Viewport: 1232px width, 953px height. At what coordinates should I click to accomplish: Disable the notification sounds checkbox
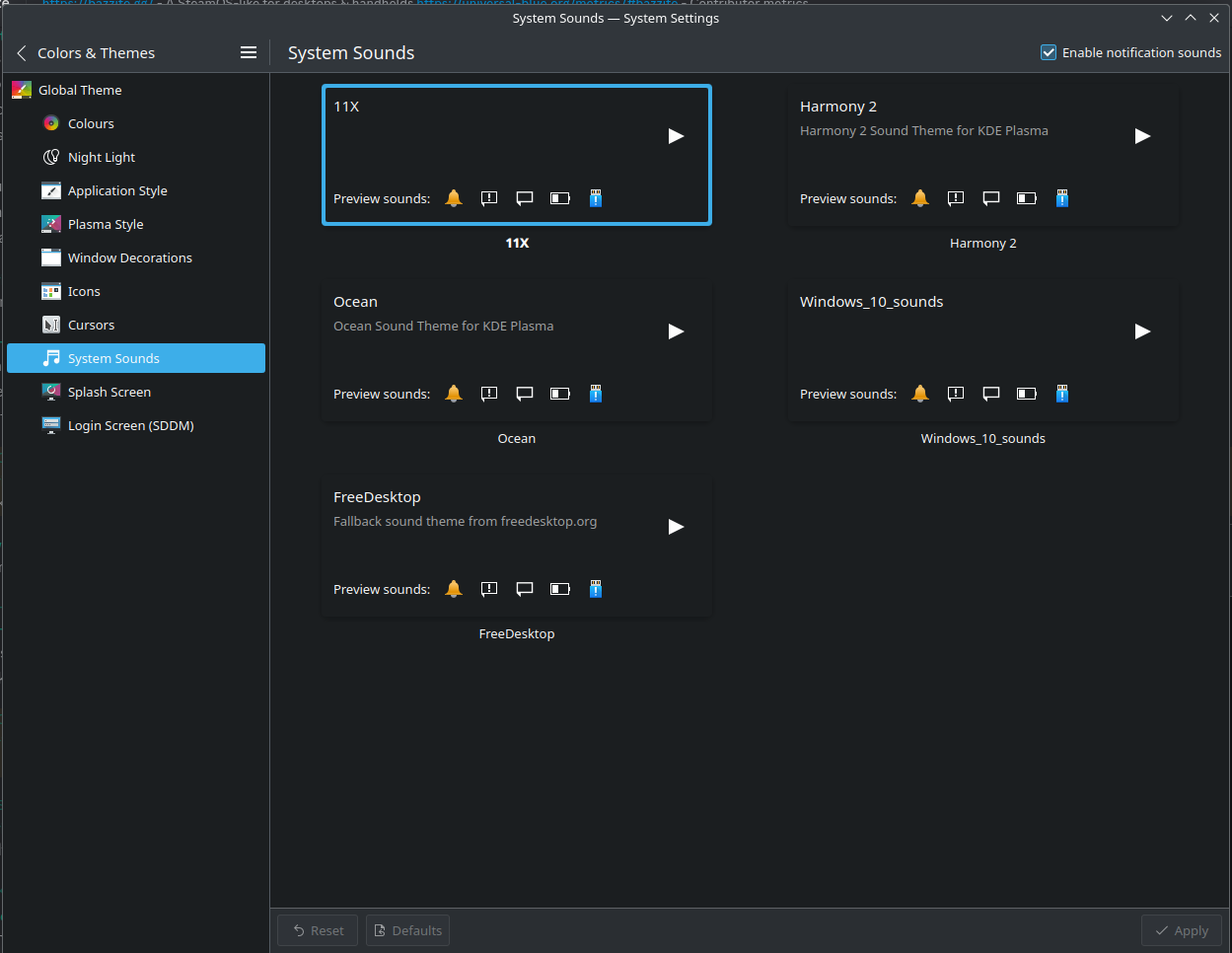[1049, 53]
